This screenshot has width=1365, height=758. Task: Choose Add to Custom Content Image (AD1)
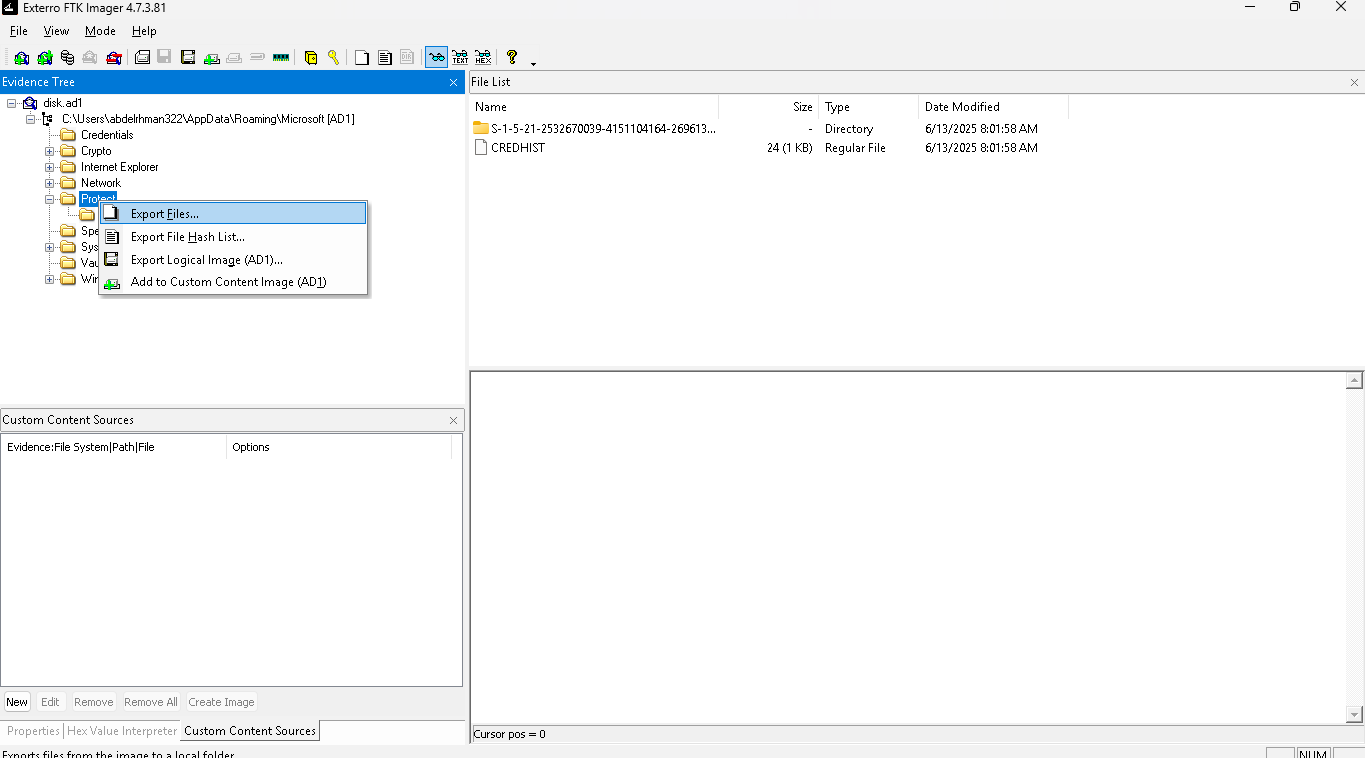coord(233,282)
